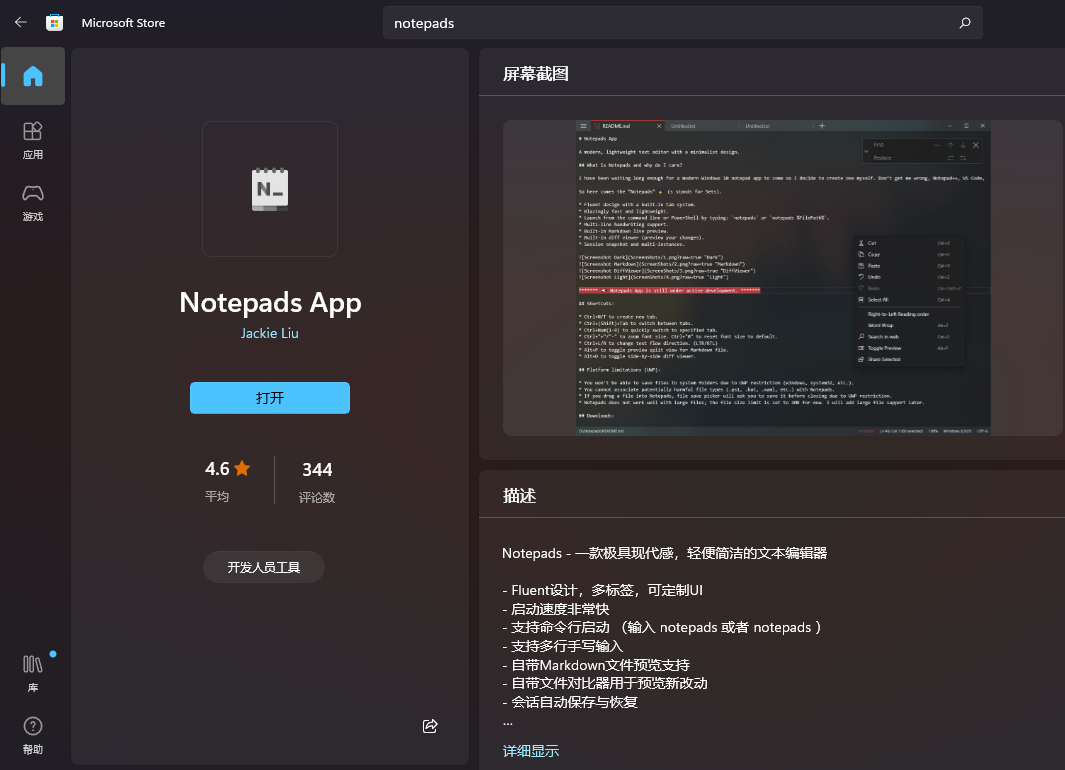Click the Microsoft Store logo in the title bar
This screenshot has width=1065, height=770.
[55, 22]
